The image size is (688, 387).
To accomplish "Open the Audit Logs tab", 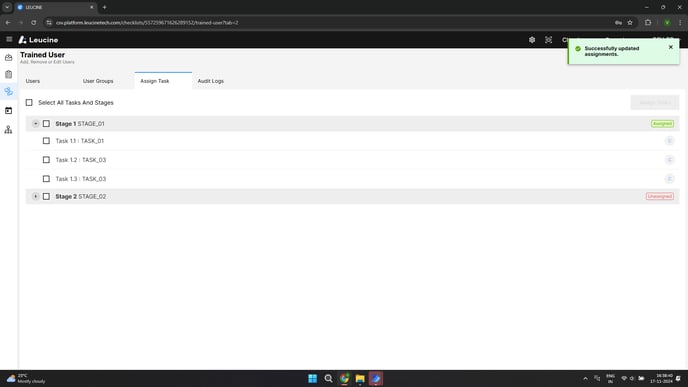I will pos(211,81).
